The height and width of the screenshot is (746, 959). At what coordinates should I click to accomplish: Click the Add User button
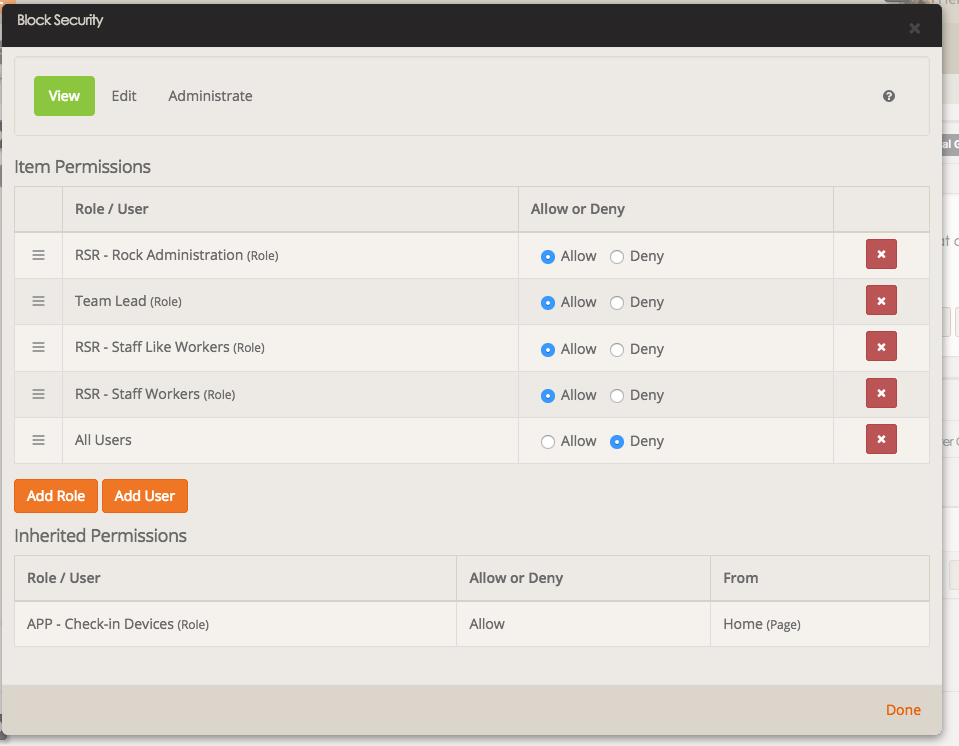145,496
